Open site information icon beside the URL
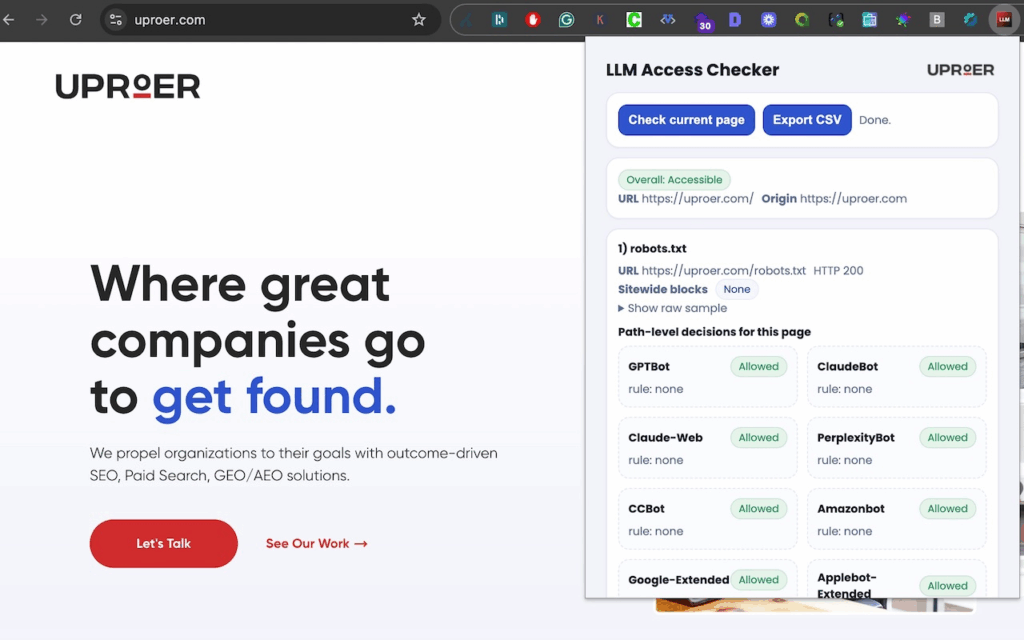This screenshot has width=1024, height=640. [x=116, y=20]
